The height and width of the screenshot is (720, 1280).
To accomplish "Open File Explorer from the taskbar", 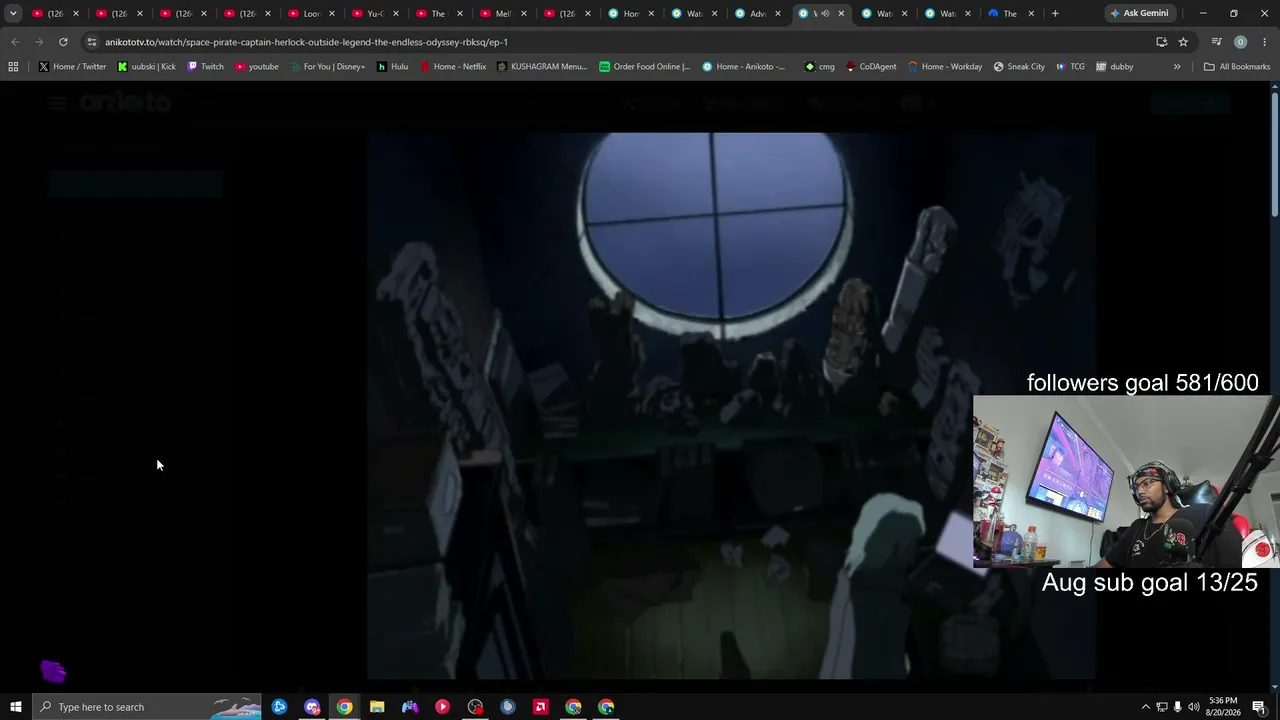I will [377, 707].
